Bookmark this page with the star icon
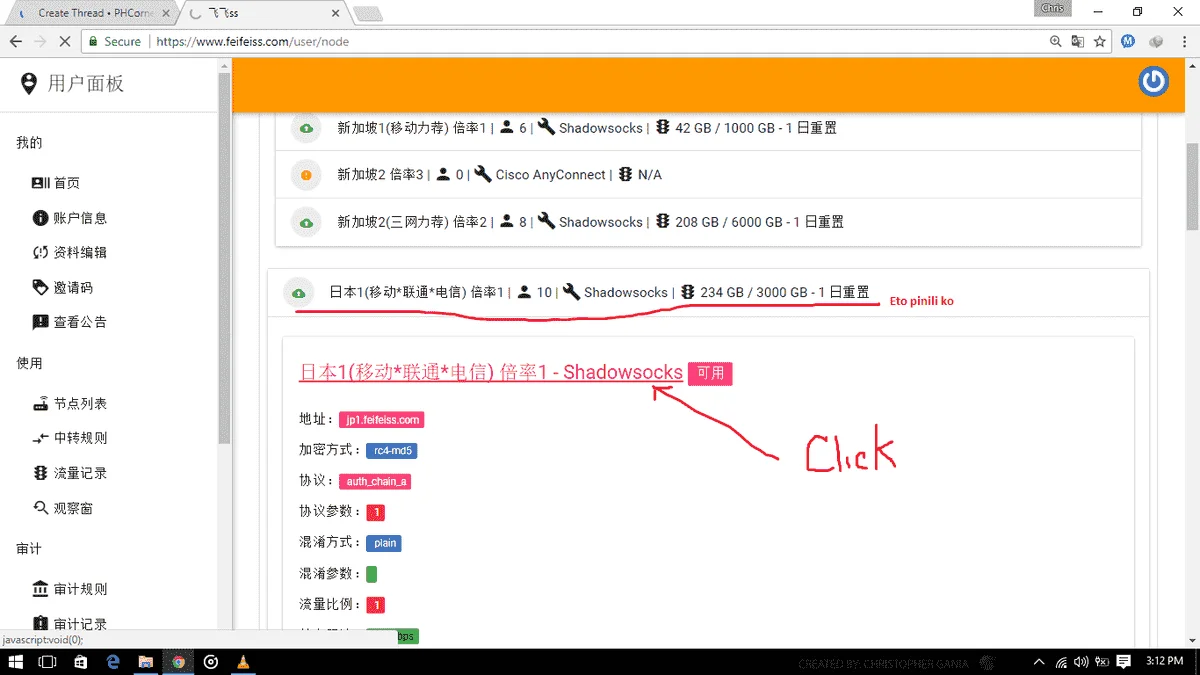This screenshot has width=1200, height=675. 1100,42
